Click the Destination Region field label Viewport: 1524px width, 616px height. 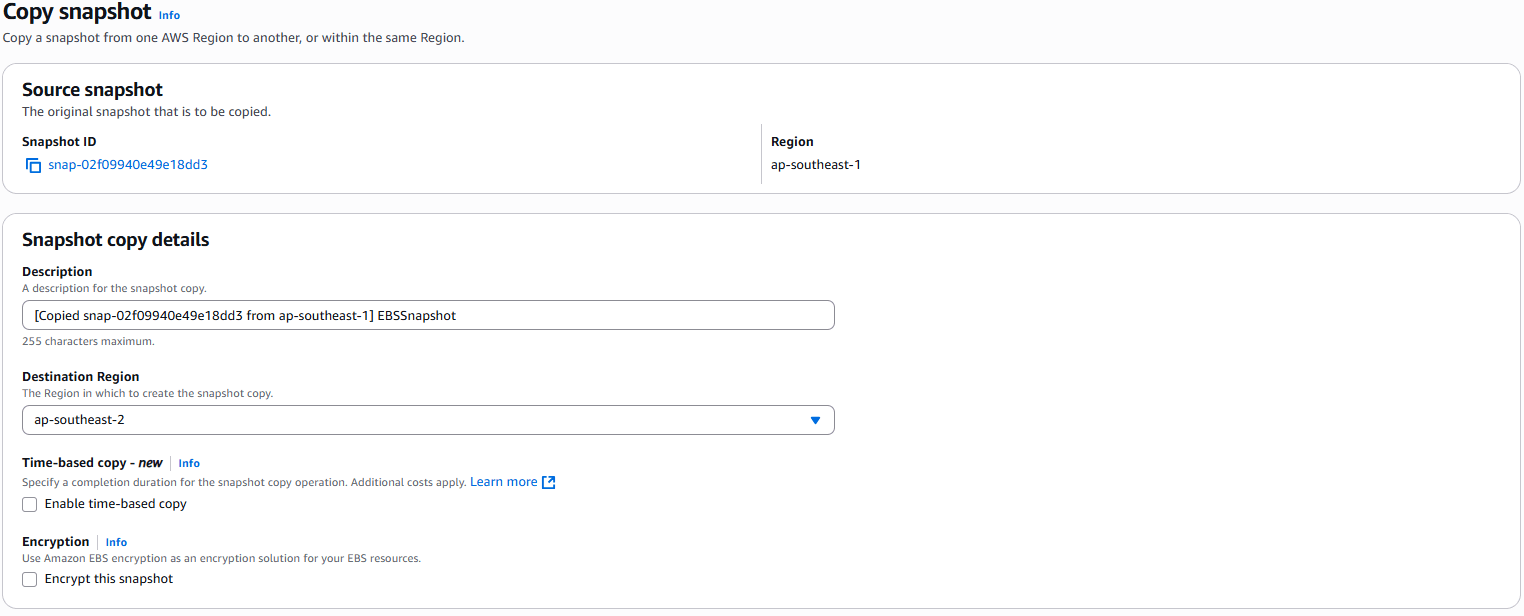[81, 377]
